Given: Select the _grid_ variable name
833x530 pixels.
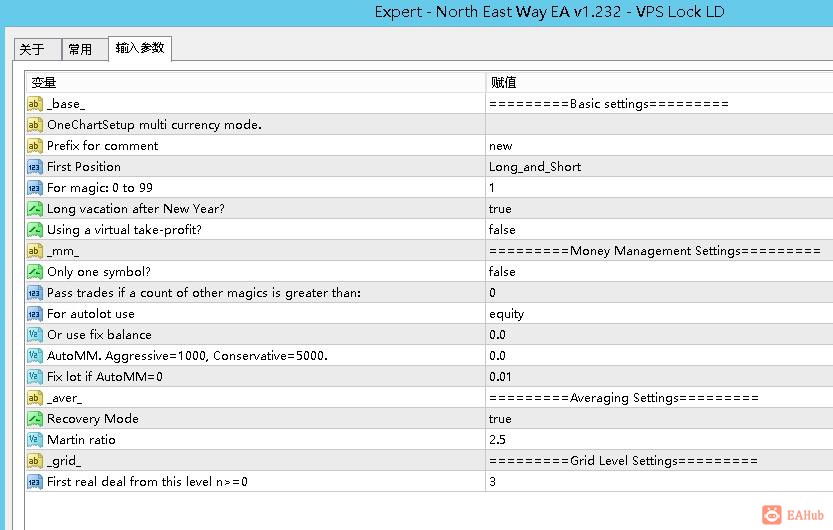Looking at the screenshot, I should (x=64, y=461).
